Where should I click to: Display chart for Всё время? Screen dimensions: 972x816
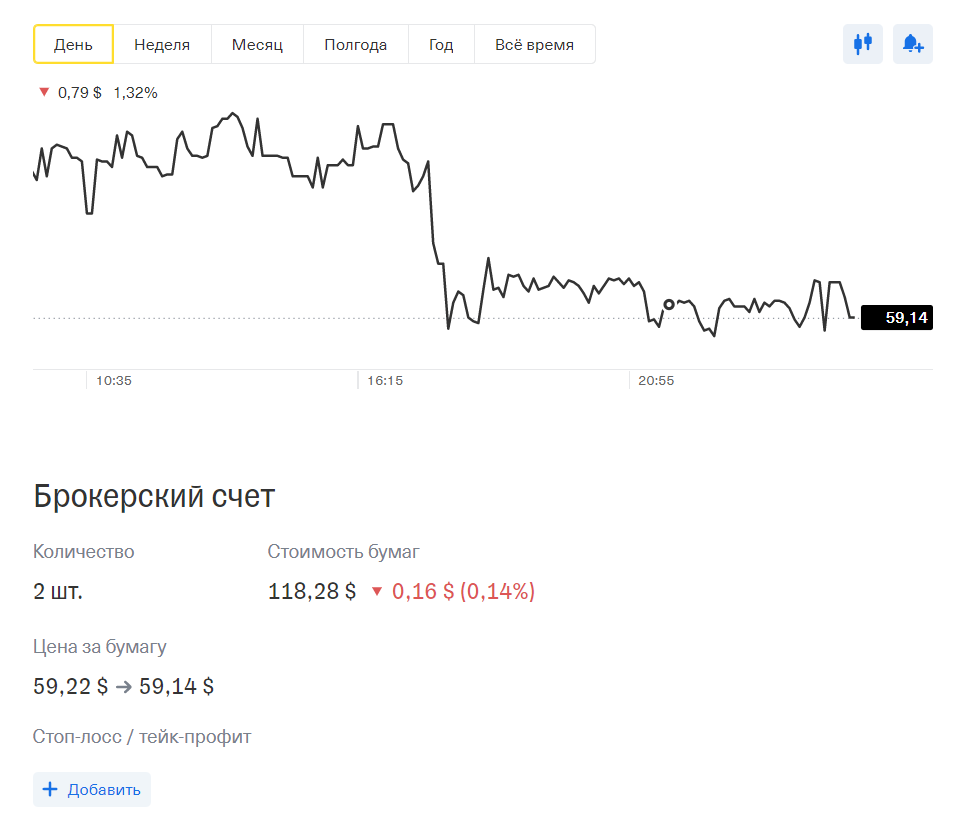534,45
